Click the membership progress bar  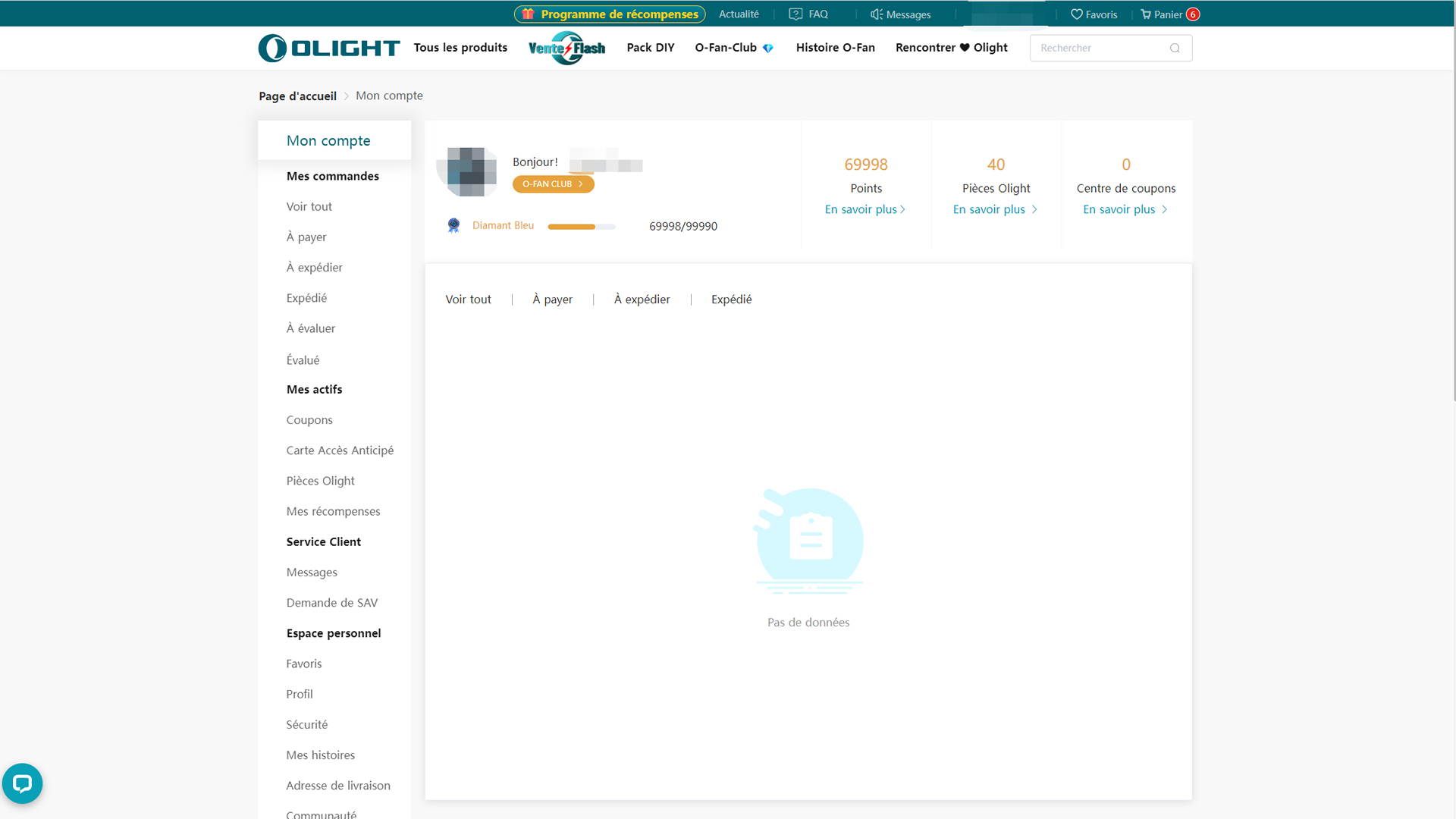[582, 227]
